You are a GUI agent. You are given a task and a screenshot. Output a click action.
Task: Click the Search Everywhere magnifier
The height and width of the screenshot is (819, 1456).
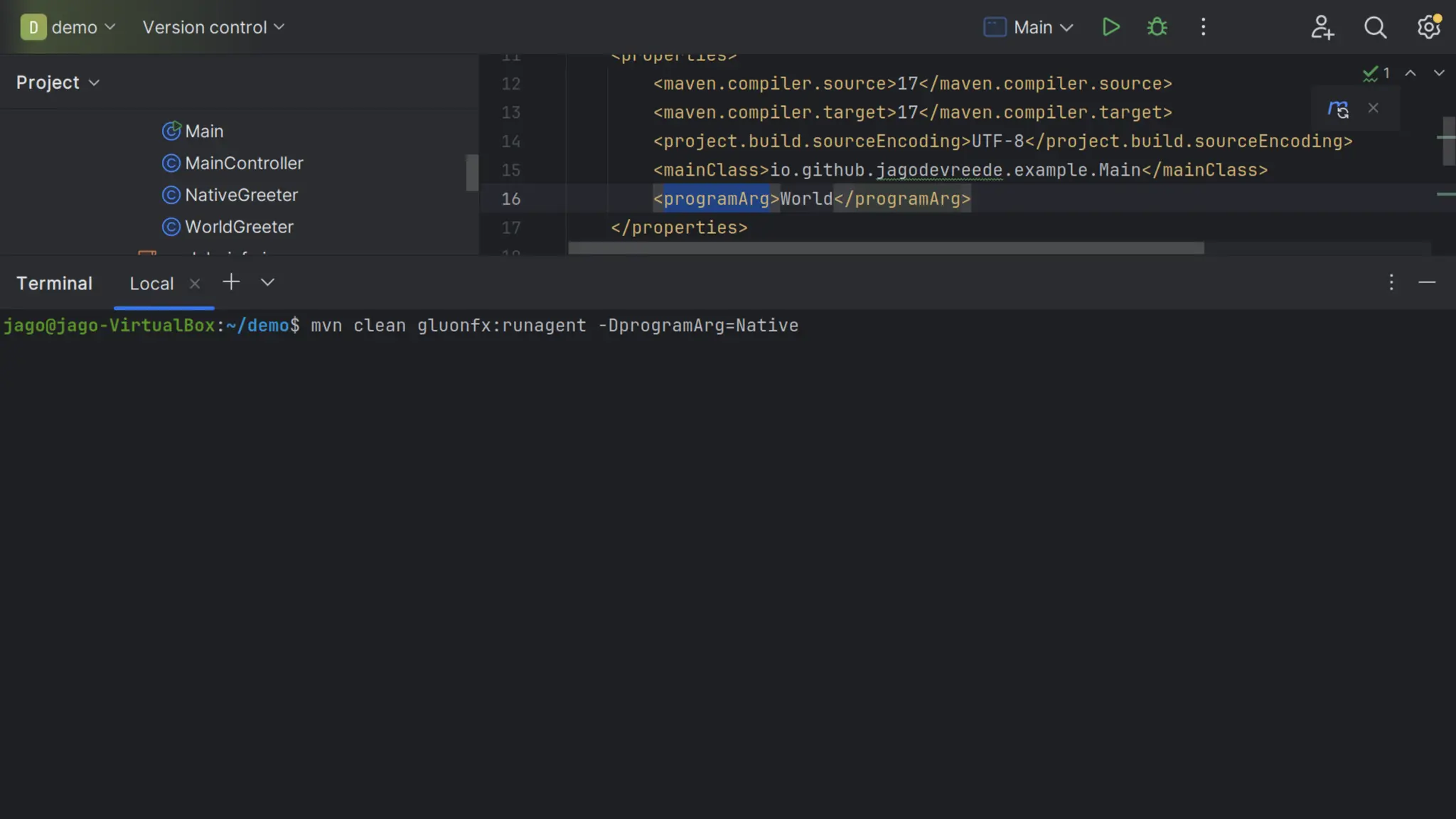(x=1375, y=27)
